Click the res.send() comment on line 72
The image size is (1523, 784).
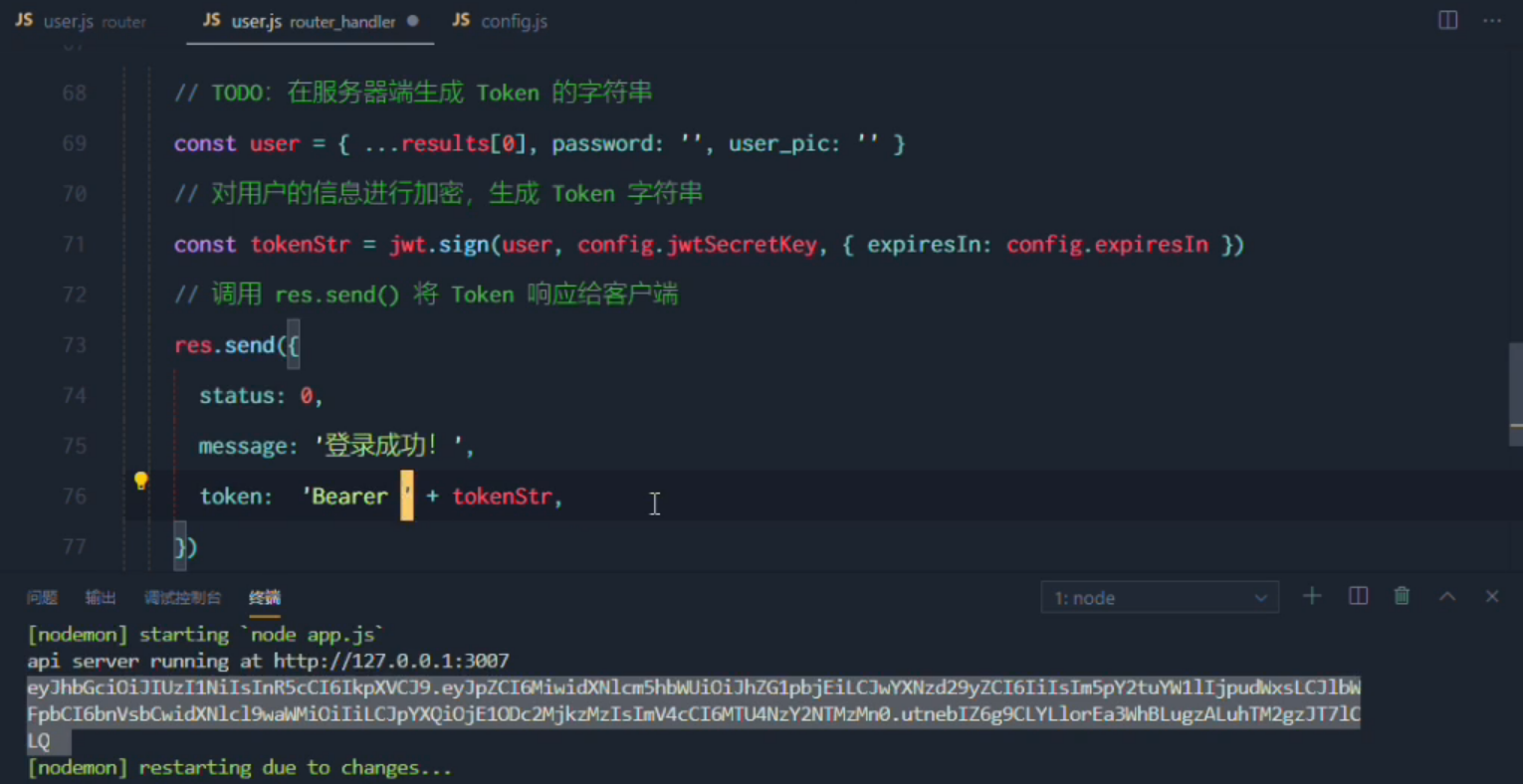426,294
